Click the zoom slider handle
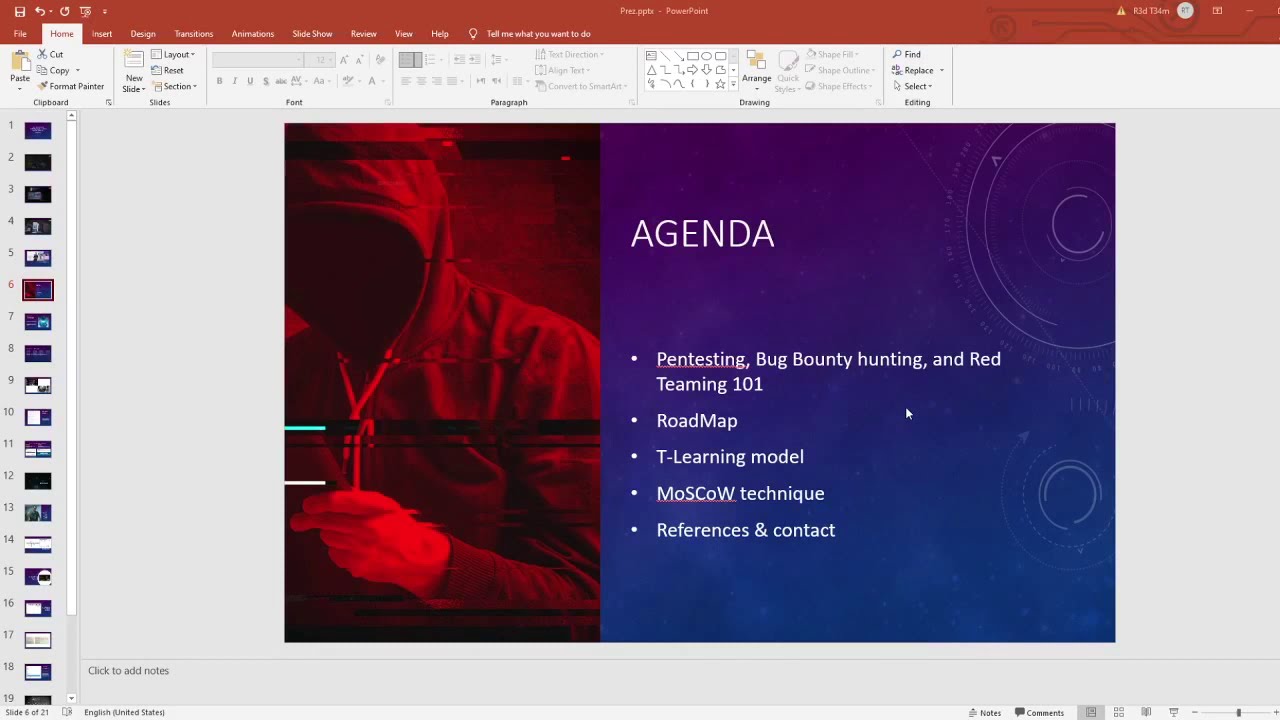1280x720 pixels. 1238,713
